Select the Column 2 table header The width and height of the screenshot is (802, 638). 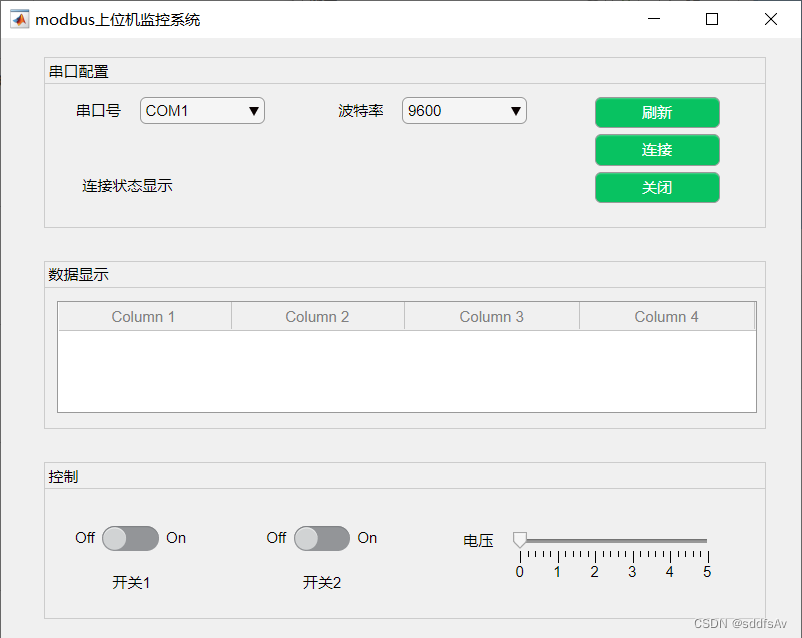pyautogui.click(x=317, y=315)
